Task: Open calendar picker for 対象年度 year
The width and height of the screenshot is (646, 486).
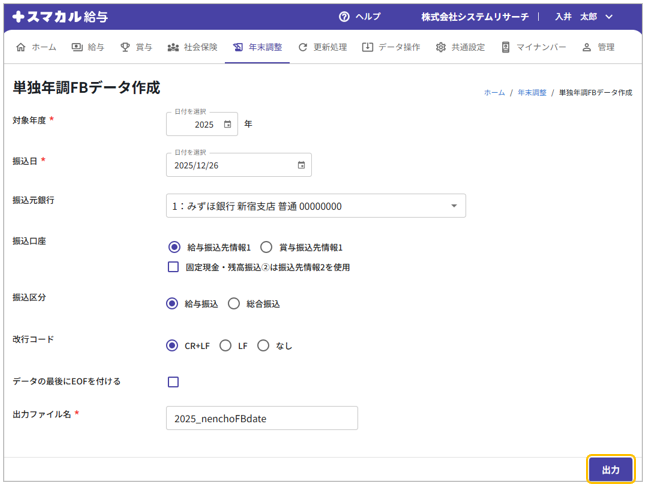Action: (227, 125)
